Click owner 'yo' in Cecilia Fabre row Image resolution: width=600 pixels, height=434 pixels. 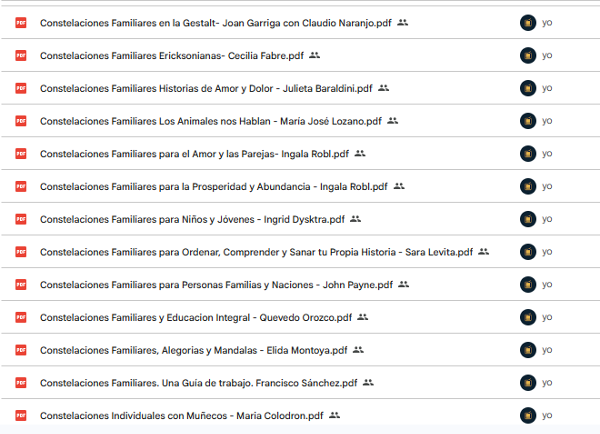pyautogui.click(x=547, y=56)
